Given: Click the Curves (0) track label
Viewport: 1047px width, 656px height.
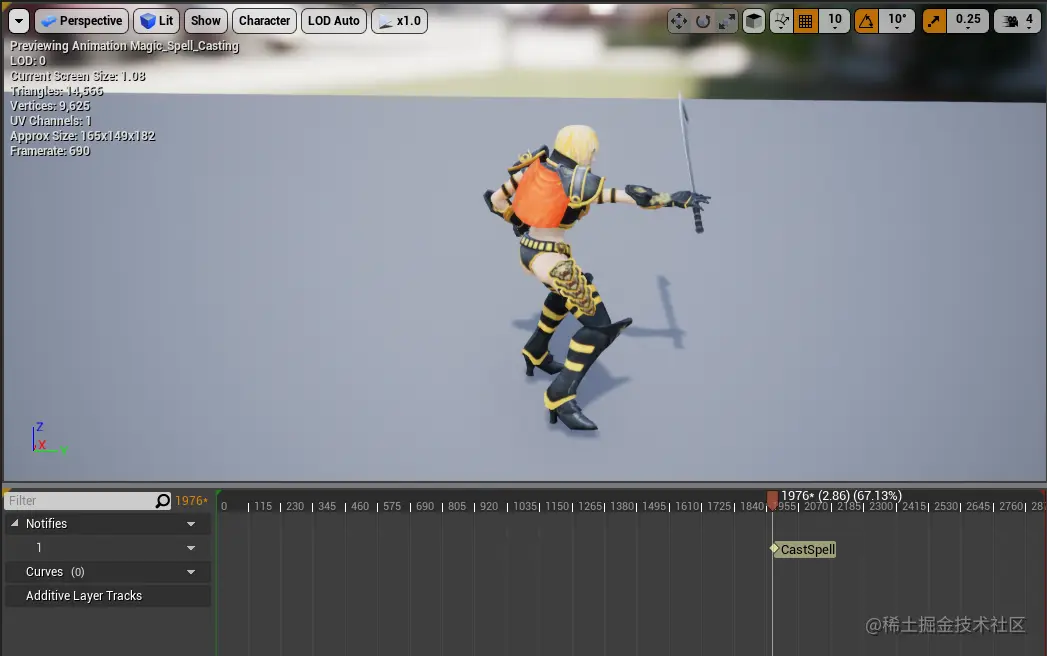Looking at the screenshot, I should [x=55, y=572].
